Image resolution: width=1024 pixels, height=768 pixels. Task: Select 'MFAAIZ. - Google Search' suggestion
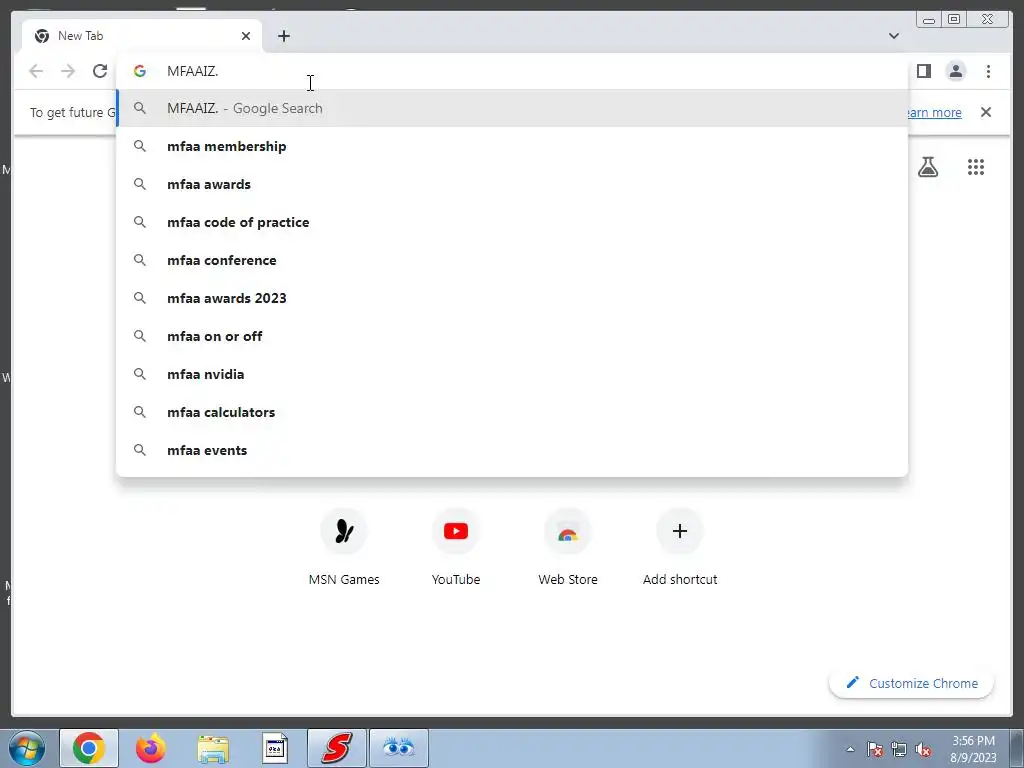pyautogui.click(x=512, y=108)
